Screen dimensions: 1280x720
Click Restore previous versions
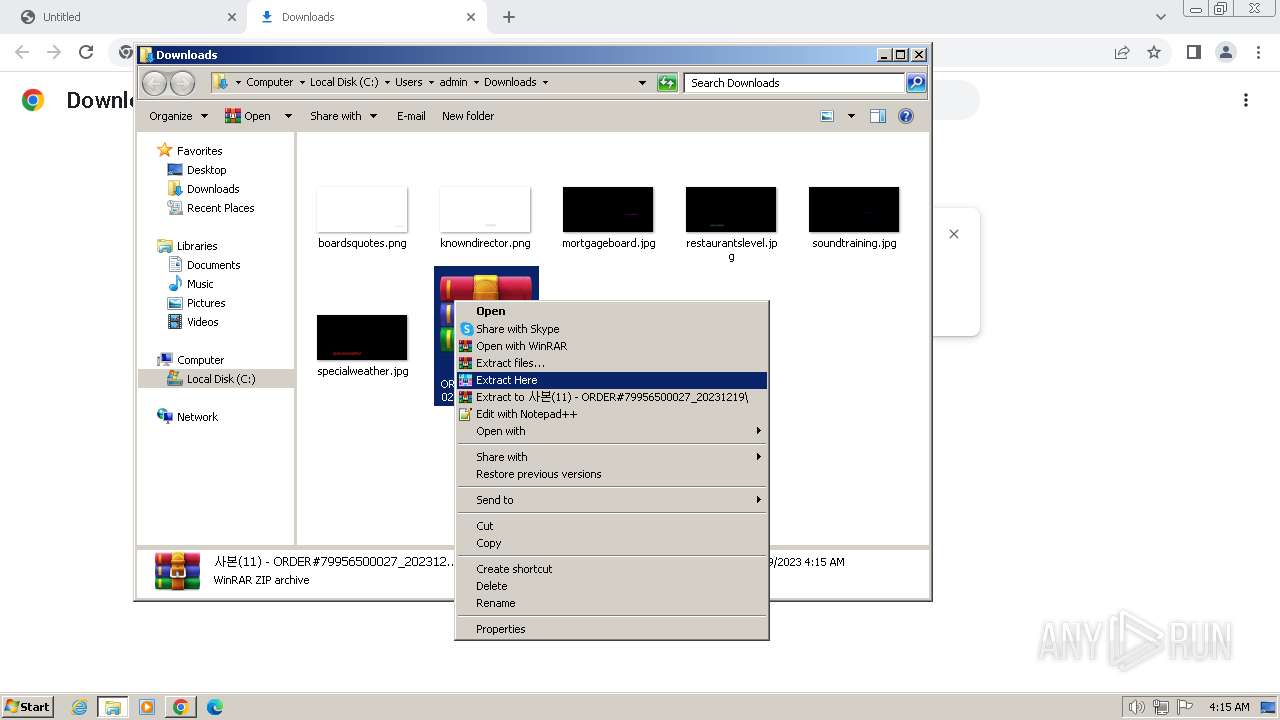pos(611,474)
